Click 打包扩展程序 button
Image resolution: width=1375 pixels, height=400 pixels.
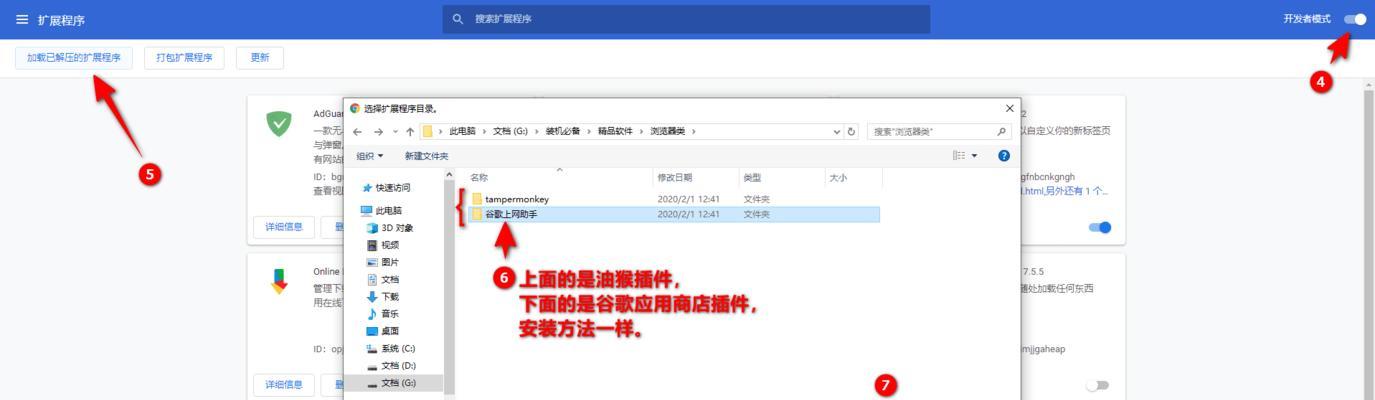pos(184,58)
